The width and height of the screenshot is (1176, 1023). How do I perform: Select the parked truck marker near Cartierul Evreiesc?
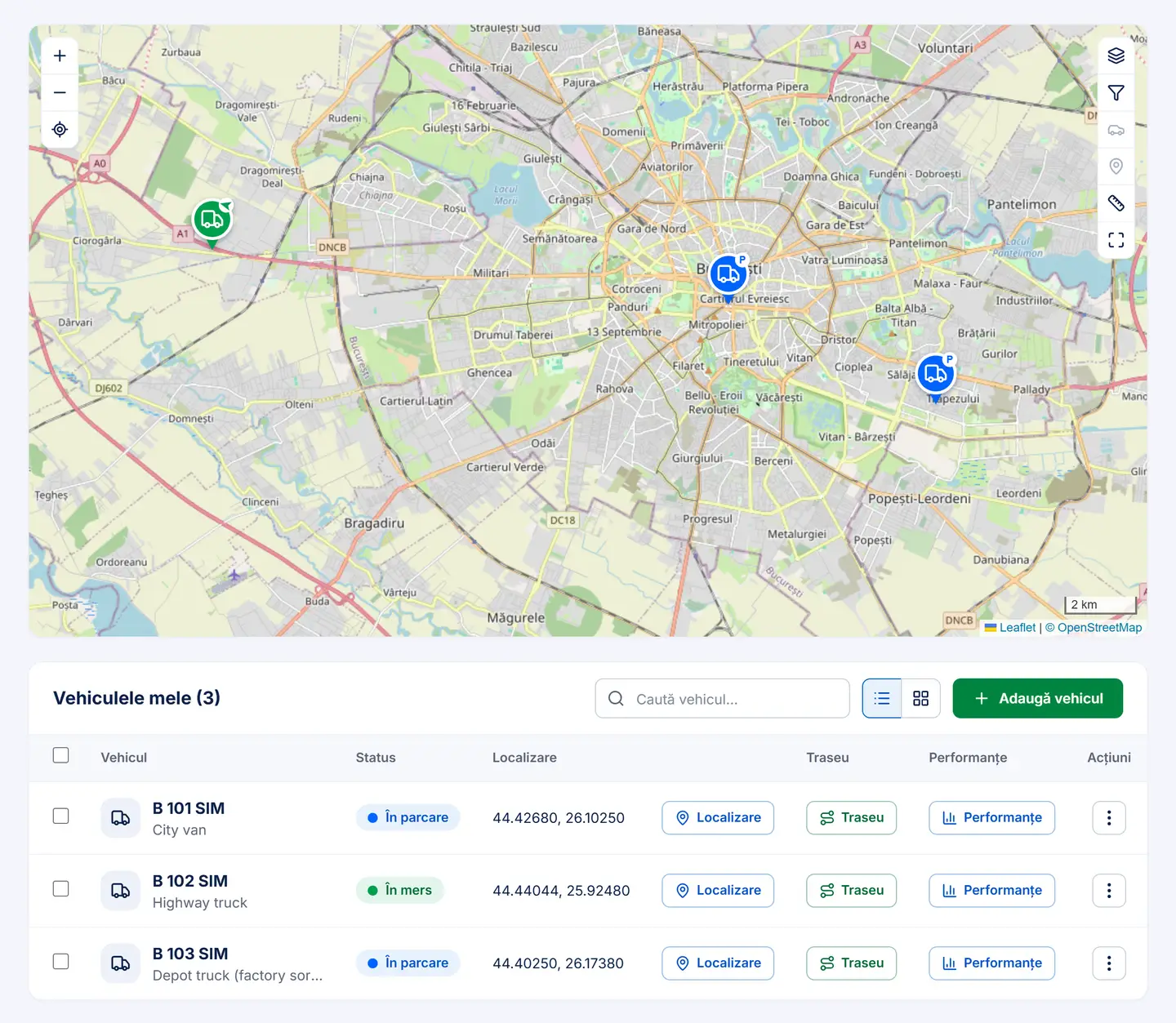tap(728, 276)
